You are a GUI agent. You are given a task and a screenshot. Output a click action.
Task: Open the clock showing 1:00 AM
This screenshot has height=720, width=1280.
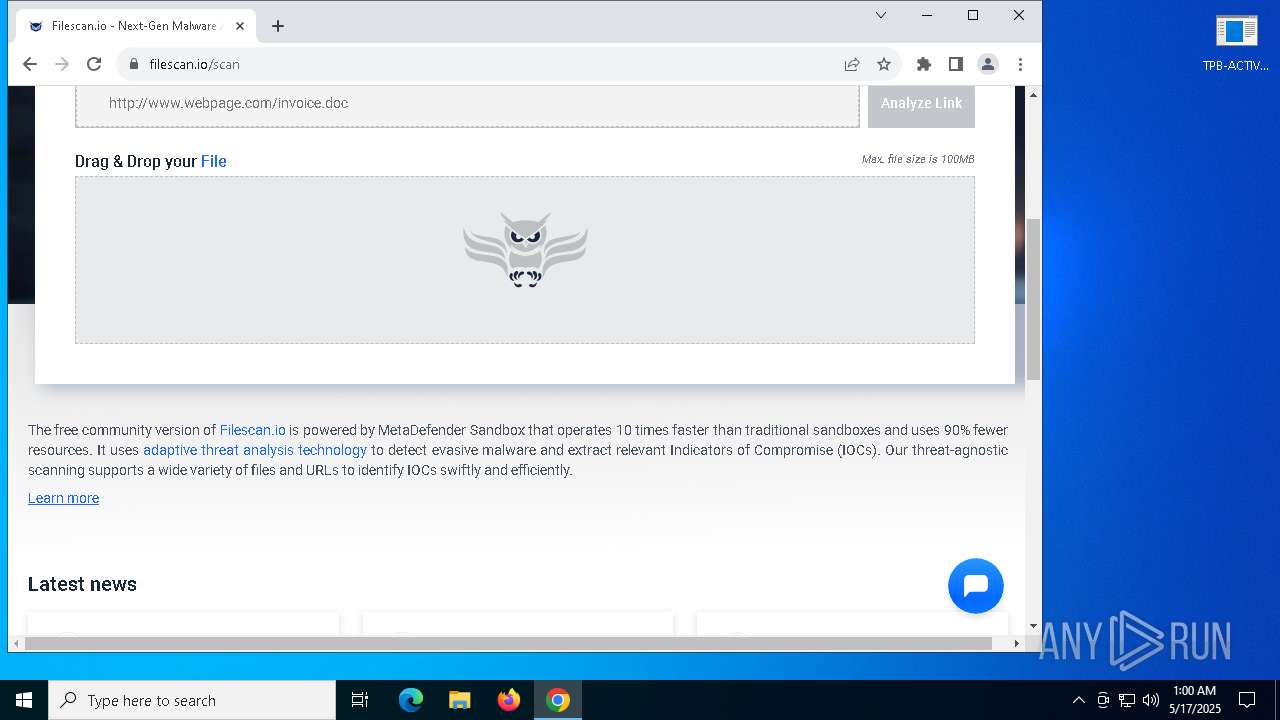1194,700
